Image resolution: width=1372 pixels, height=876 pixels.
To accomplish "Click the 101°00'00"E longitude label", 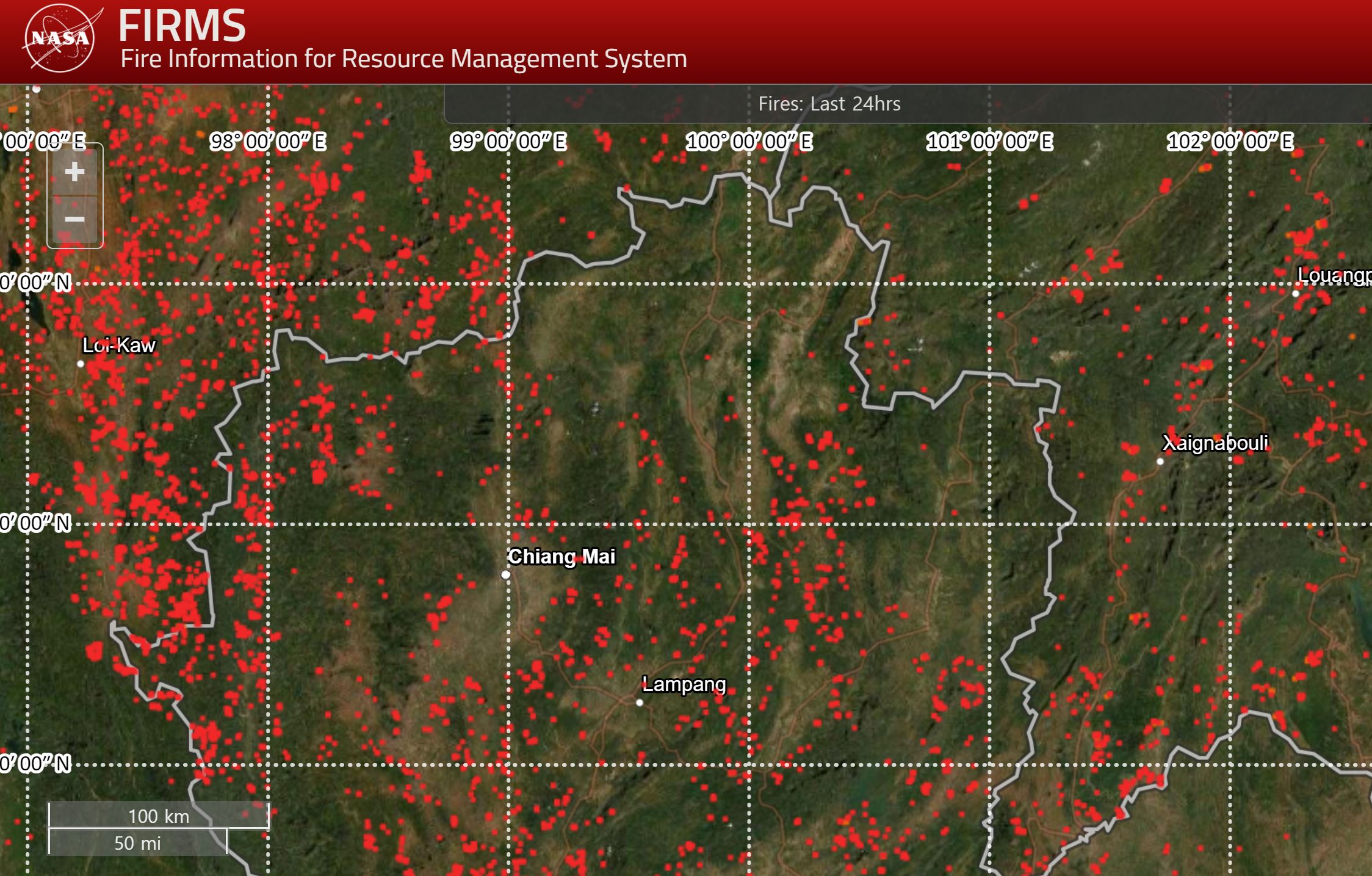I will [x=990, y=142].
